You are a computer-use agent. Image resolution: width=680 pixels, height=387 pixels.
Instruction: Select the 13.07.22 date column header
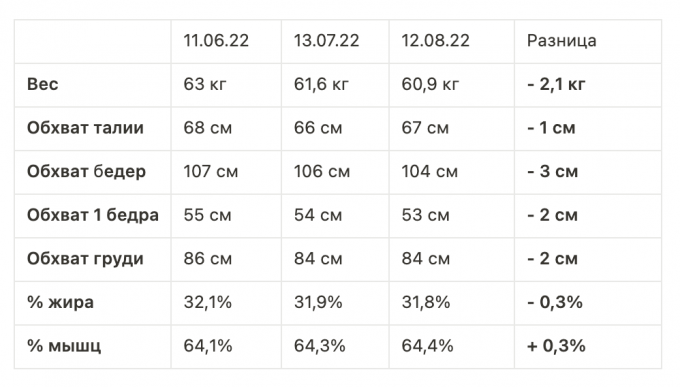click(327, 41)
